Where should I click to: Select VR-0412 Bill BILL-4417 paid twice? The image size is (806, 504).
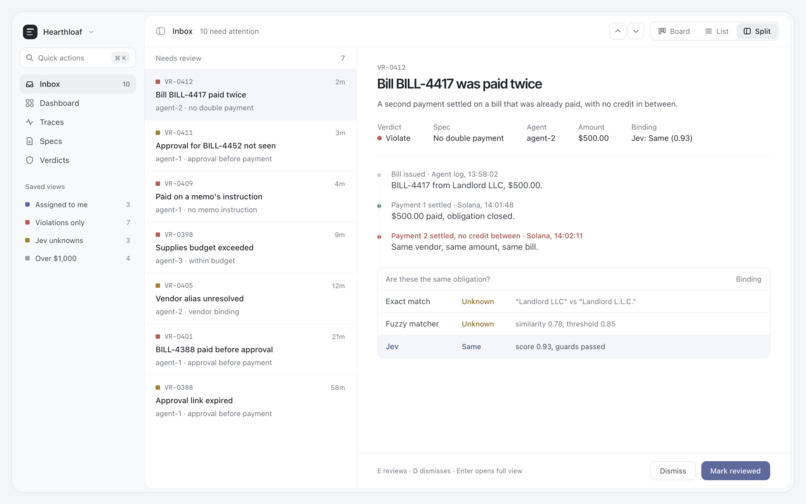[x=250, y=95]
